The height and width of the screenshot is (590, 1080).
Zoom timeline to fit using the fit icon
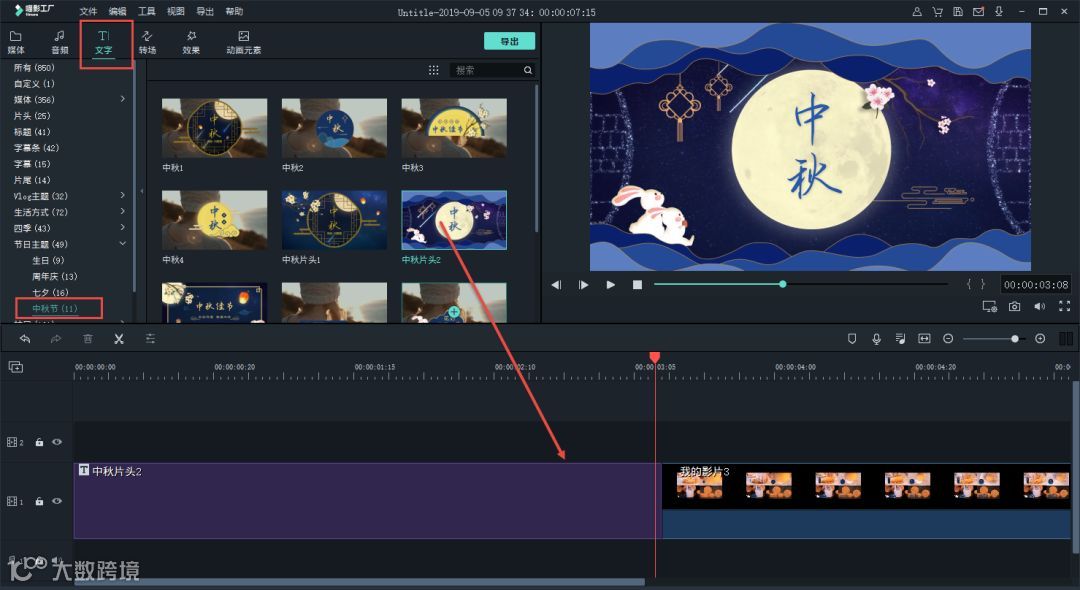924,339
